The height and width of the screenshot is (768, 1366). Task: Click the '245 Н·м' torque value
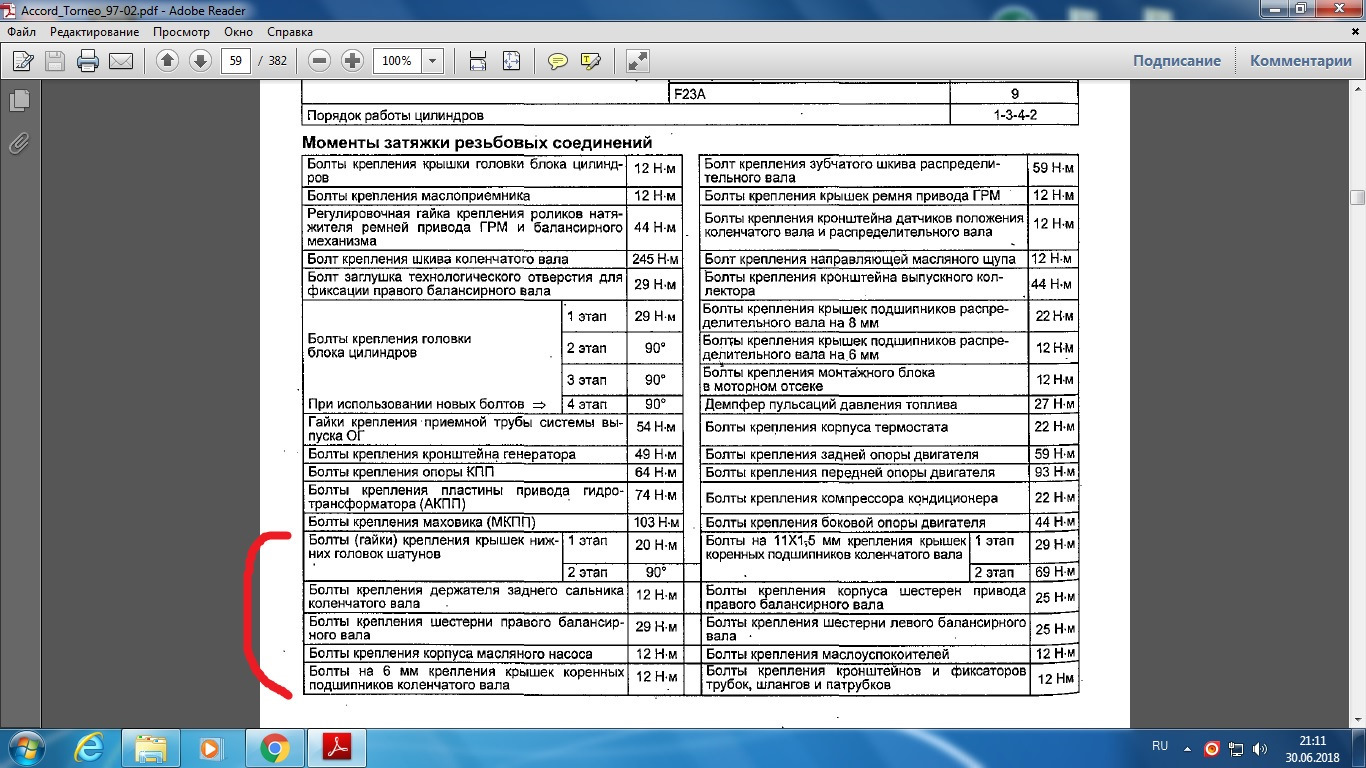click(655, 259)
